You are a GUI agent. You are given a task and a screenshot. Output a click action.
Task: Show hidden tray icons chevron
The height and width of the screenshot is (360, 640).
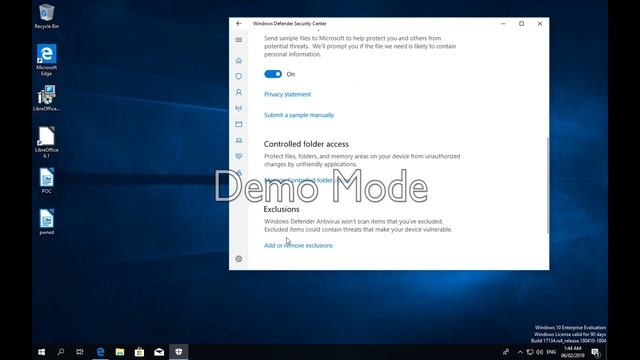click(520, 352)
